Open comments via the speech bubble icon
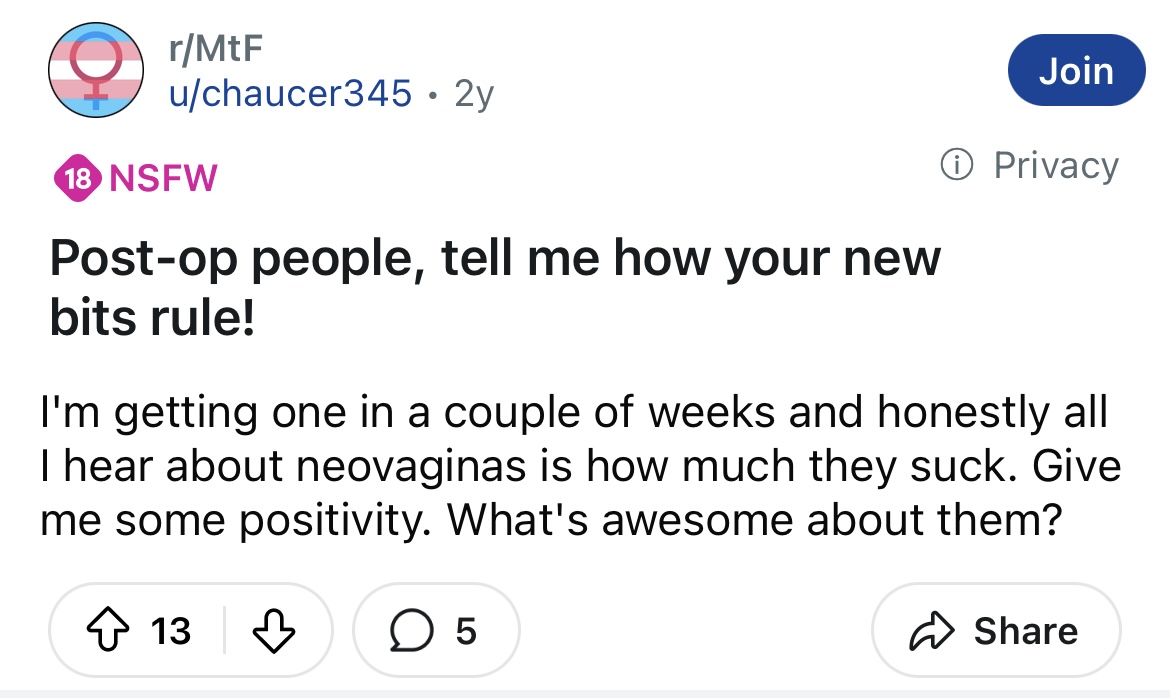Viewport: 1170px width, 698px height. click(410, 631)
